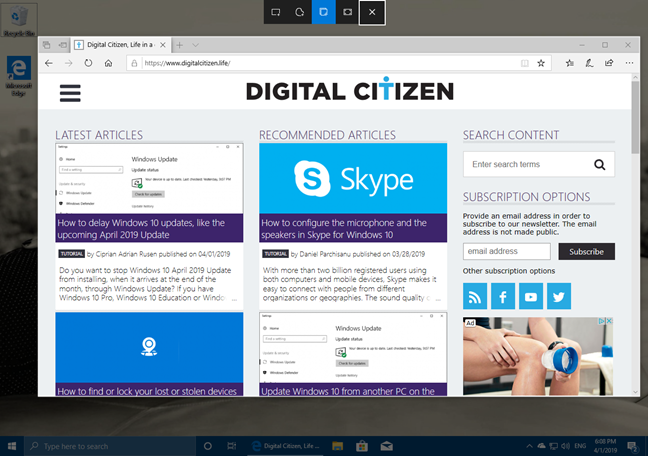Select the Digital Citizen browser tab
This screenshot has height=456, width=648.
120,45
